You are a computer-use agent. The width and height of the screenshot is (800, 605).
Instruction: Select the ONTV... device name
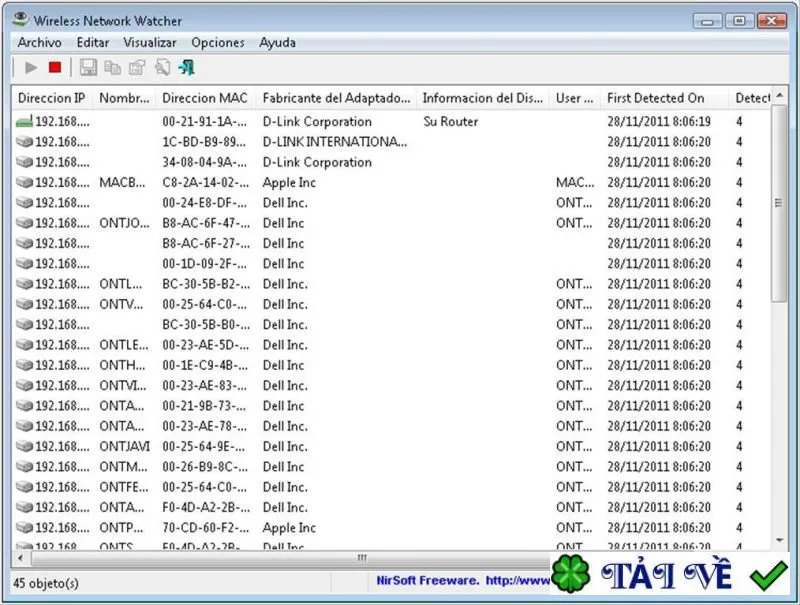[x=121, y=304]
